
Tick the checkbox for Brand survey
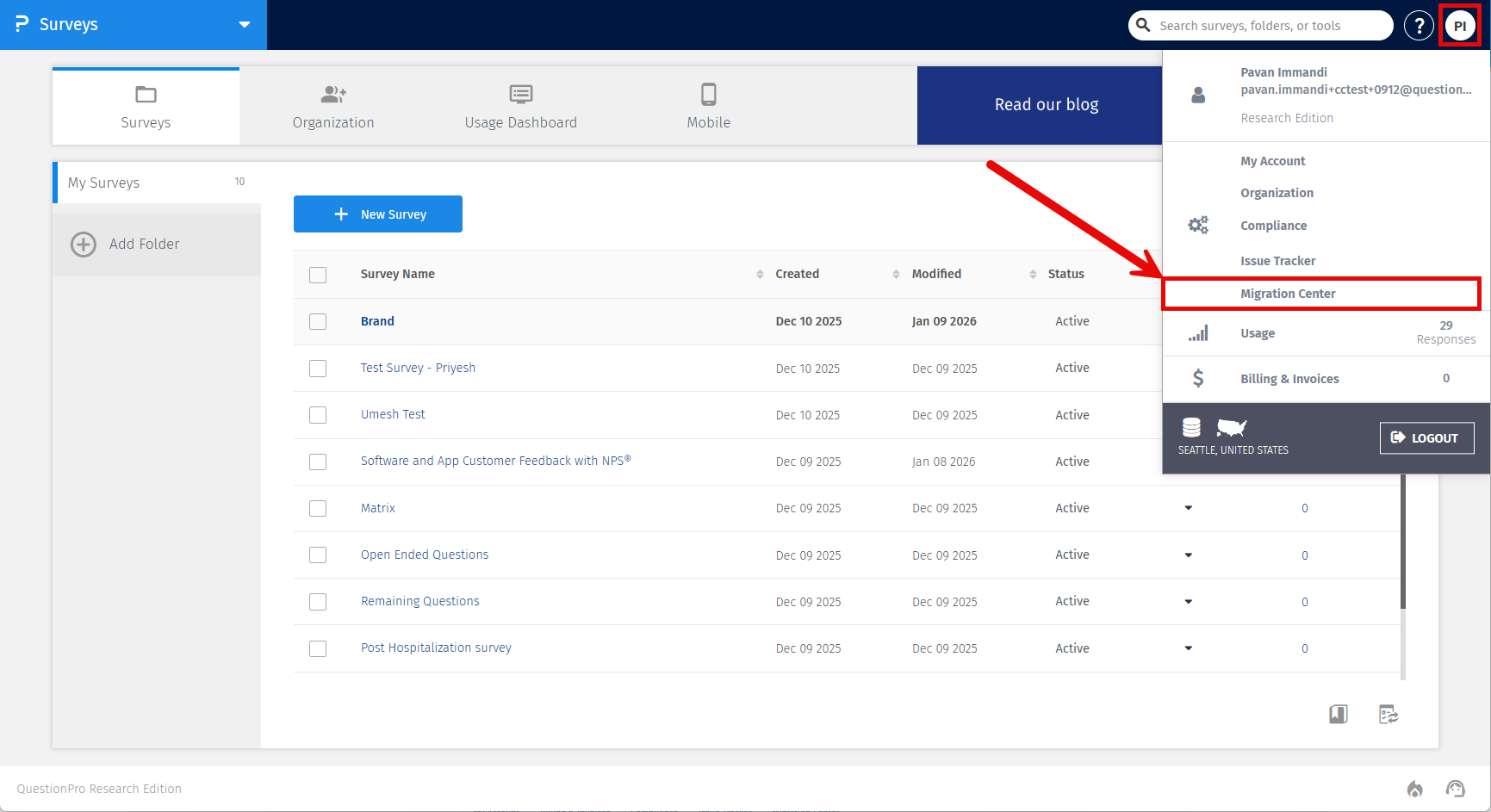pos(318,321)
